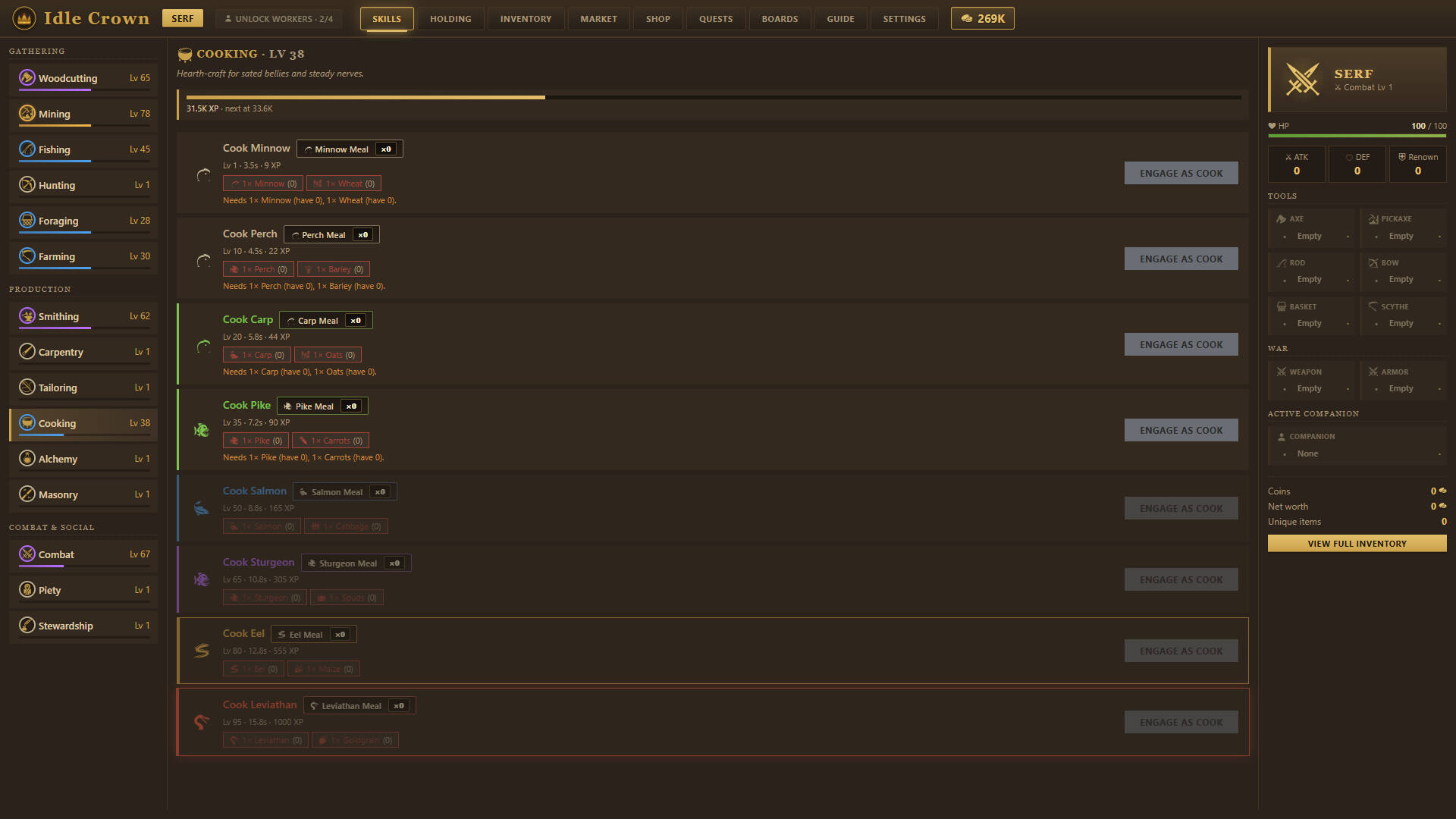Open the Smithing skill
Viewport: 1456px width, 819px height.
[83, 316]
